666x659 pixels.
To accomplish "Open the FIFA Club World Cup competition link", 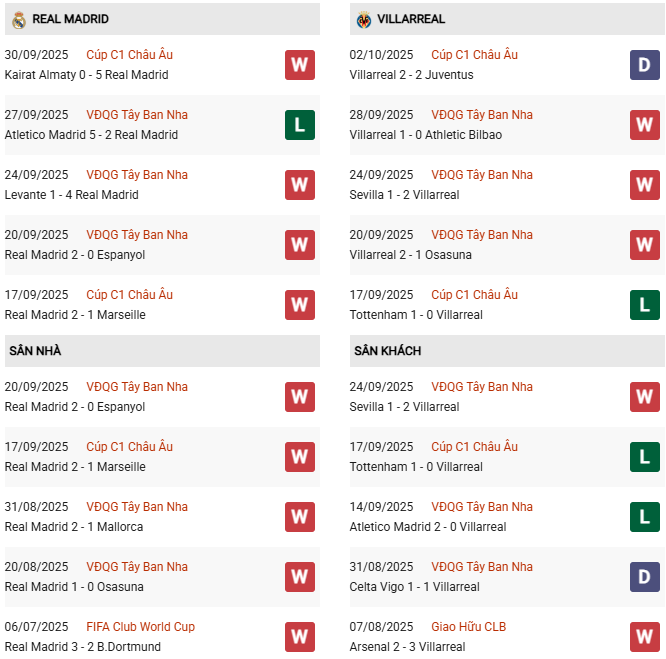I will [140, 627].
